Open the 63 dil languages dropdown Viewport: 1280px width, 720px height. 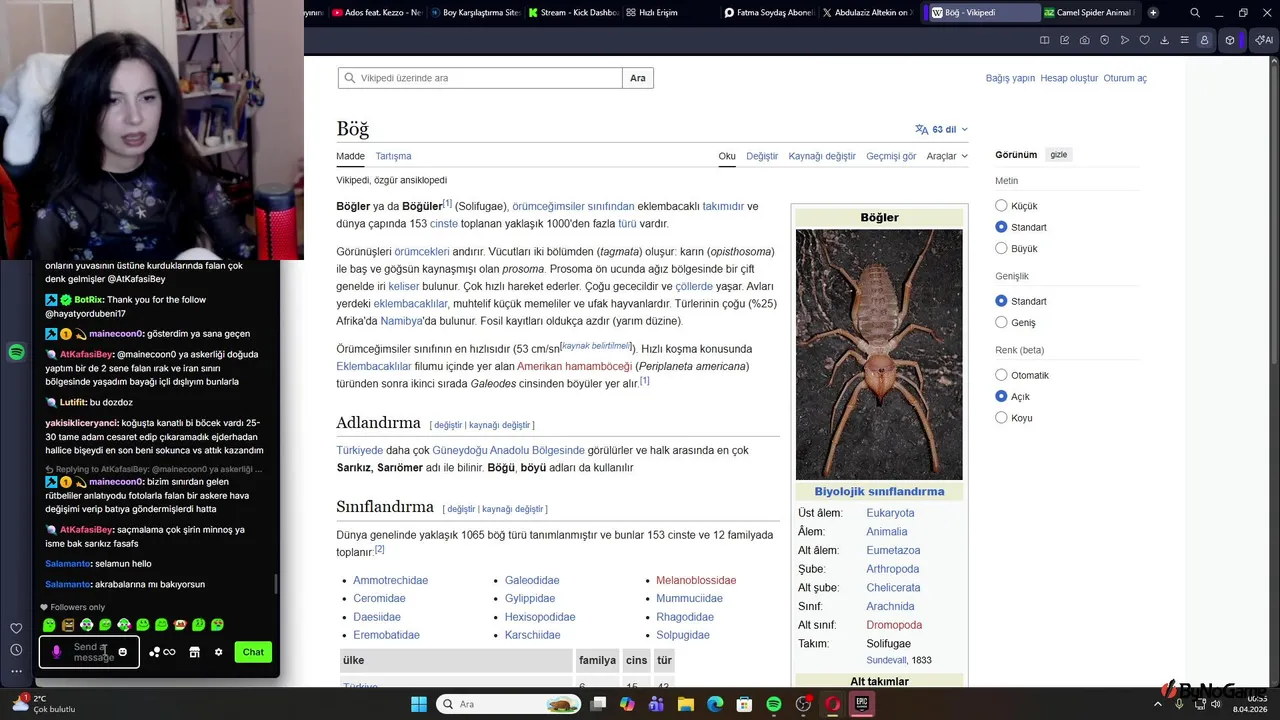click(x=941, y=129)
